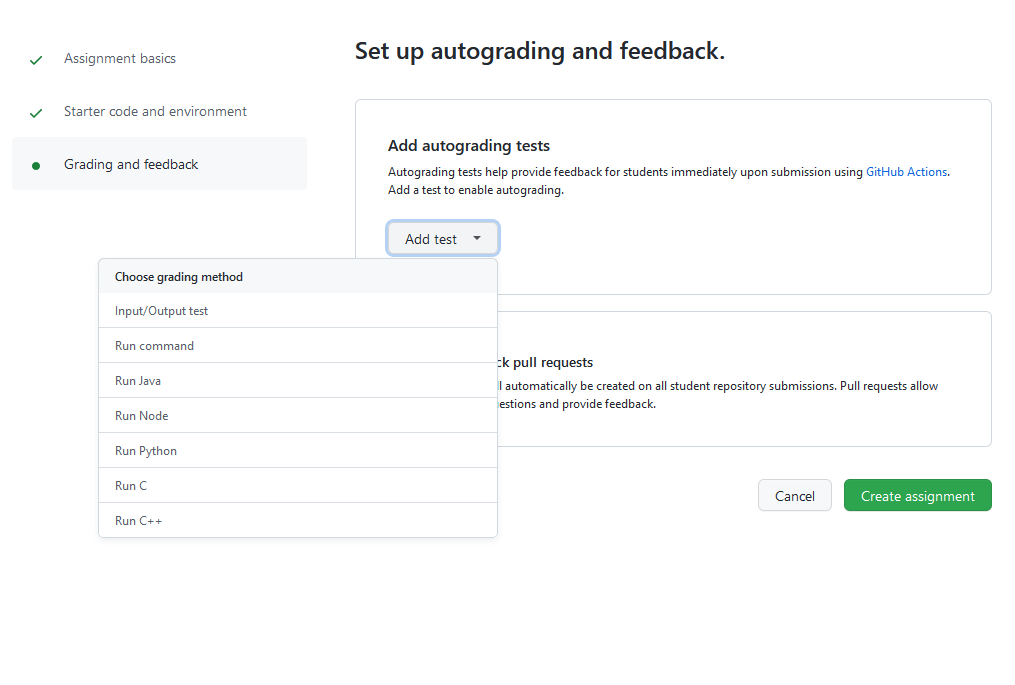Select Run C from the menu
1015x685 pixels.
click(298, 486)
